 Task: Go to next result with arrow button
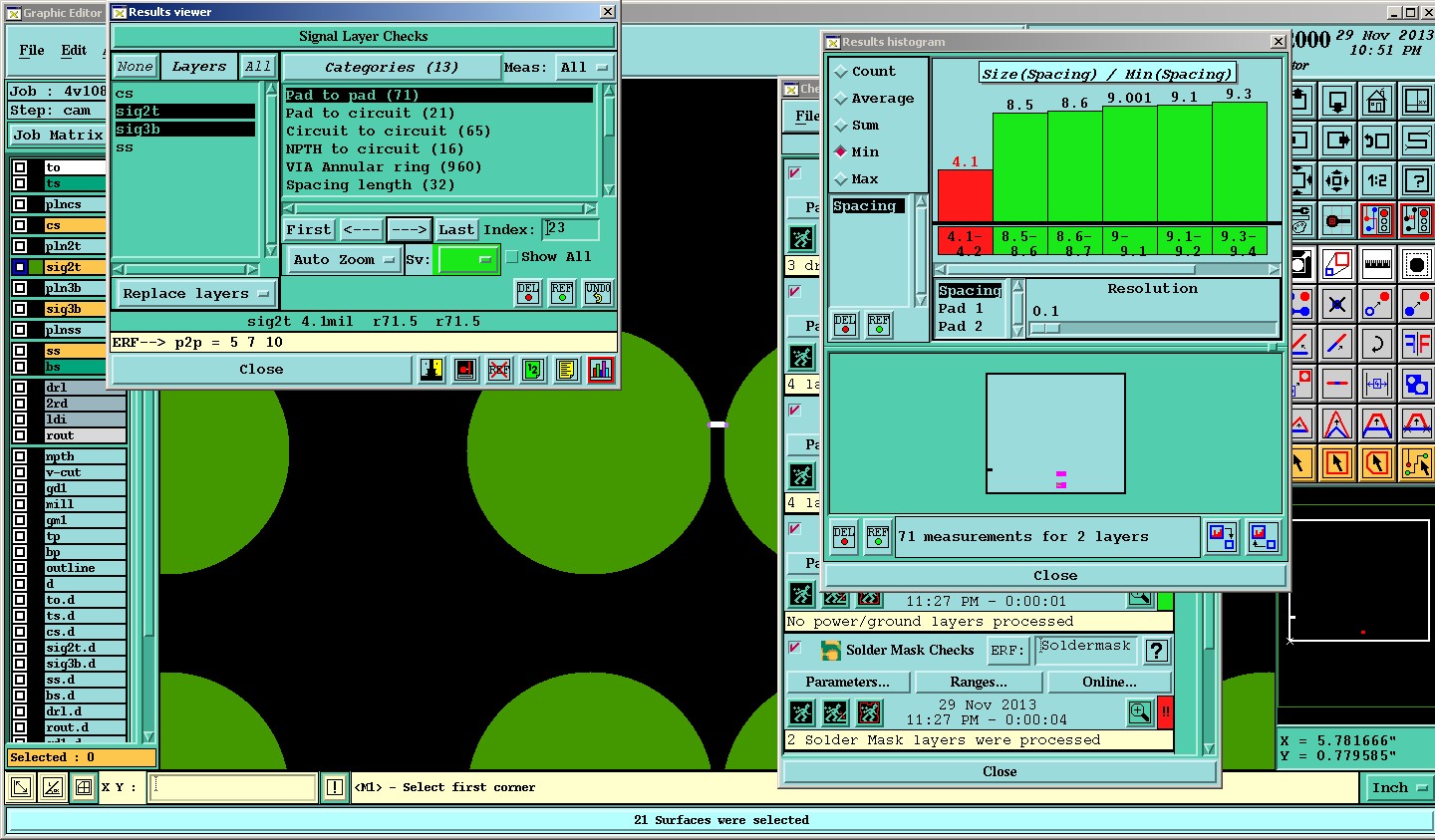coord(409,229)
